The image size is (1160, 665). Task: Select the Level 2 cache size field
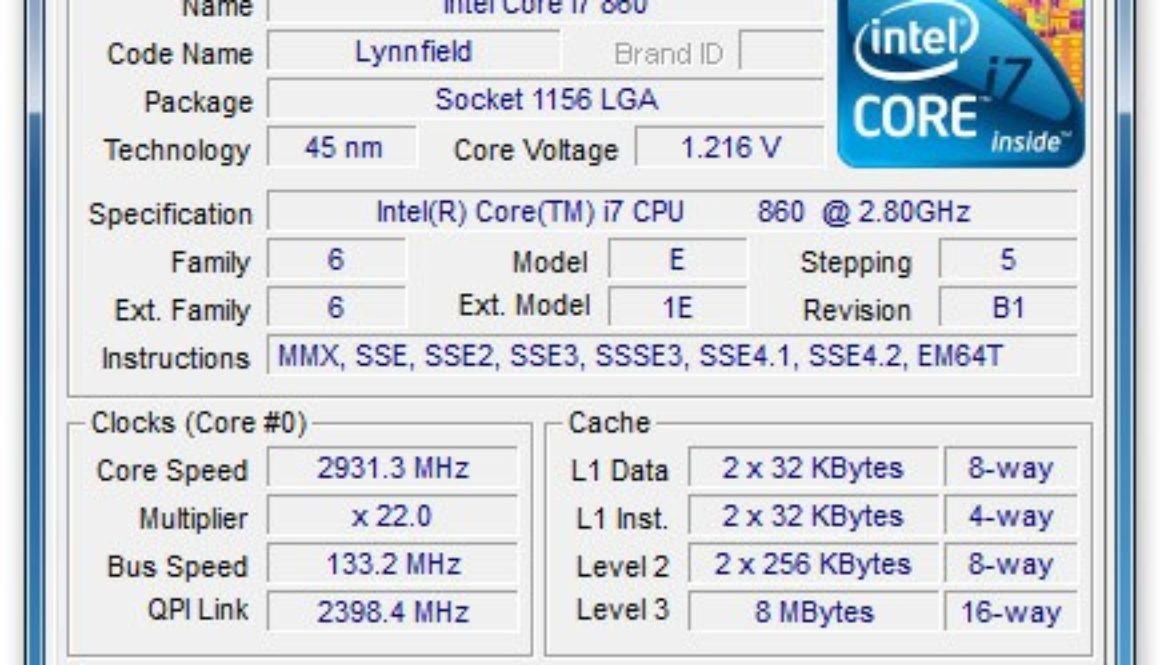click(813, 564)
